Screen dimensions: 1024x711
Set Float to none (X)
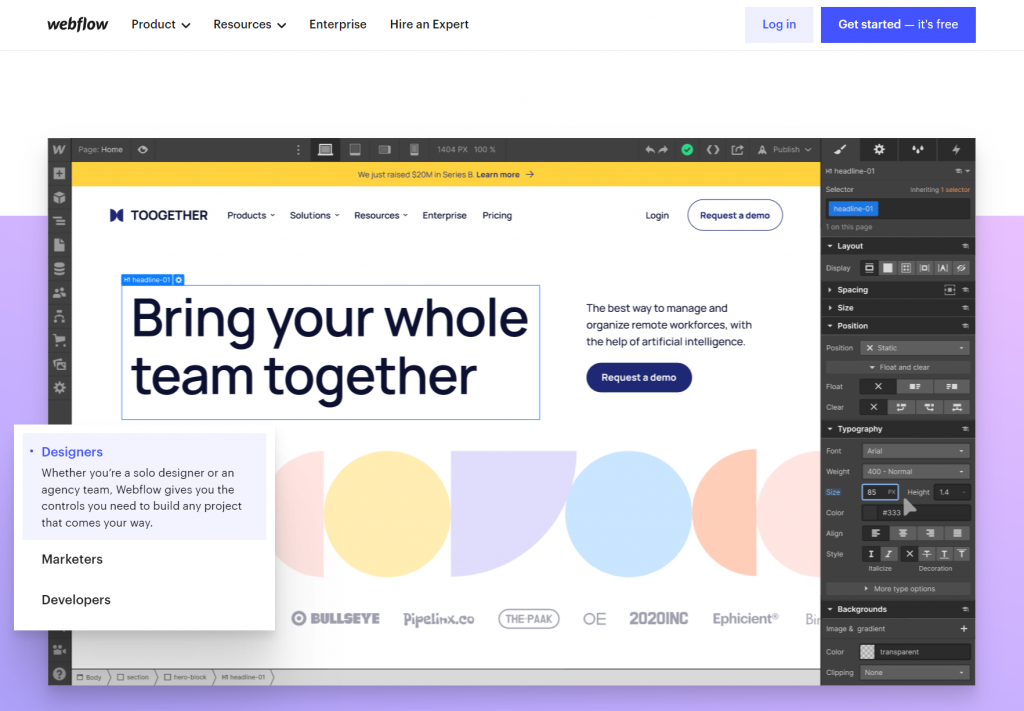pos(878,387)
